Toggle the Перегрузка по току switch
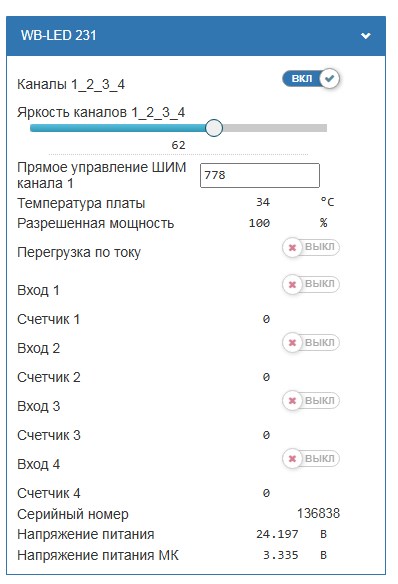 pyautogui.click(x=311, y=247)
